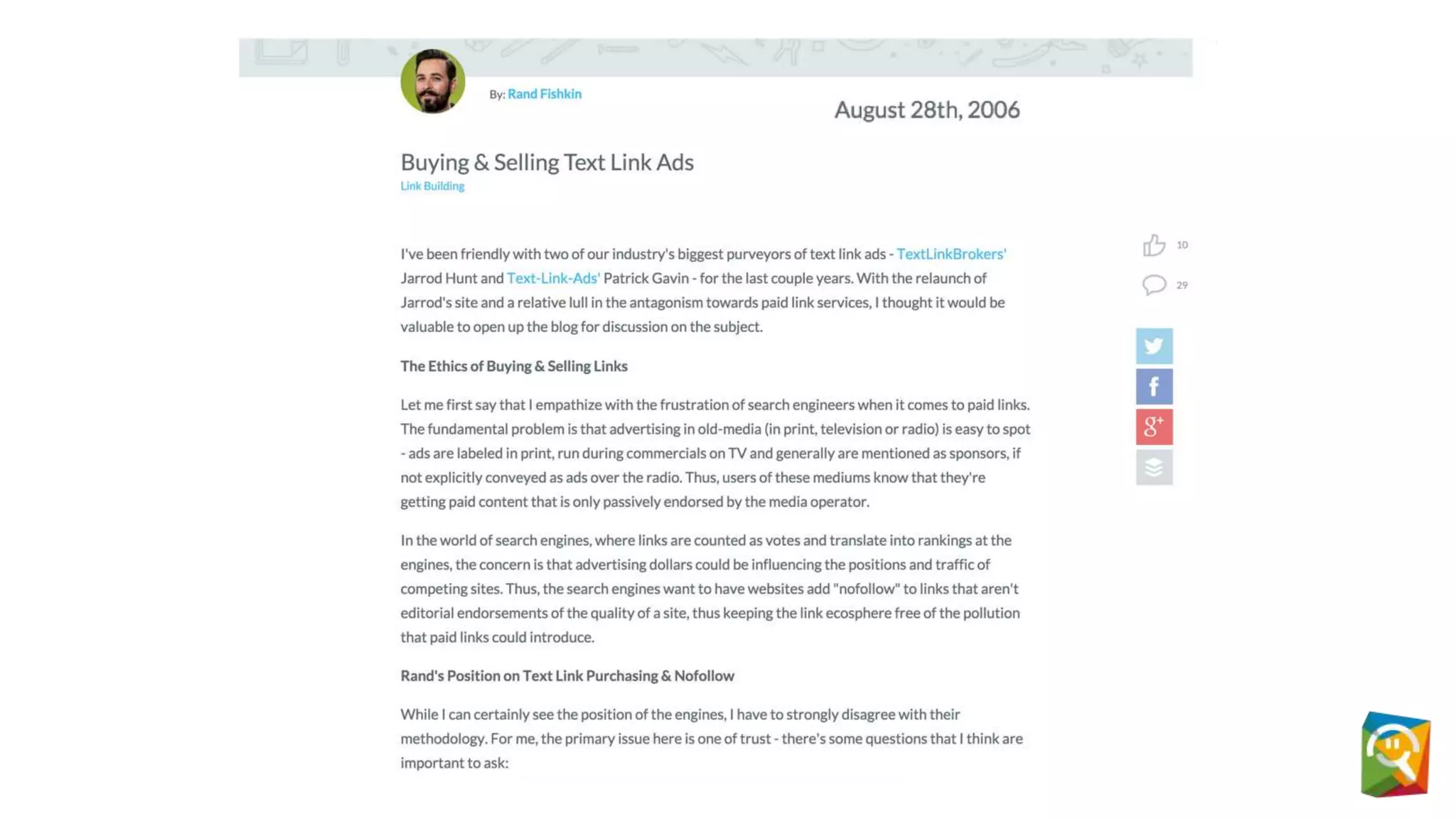Screen dimensions: 1456x819
Task: Follow the TextLinkBrokers' hyperlink
Action: click(951, 254)
